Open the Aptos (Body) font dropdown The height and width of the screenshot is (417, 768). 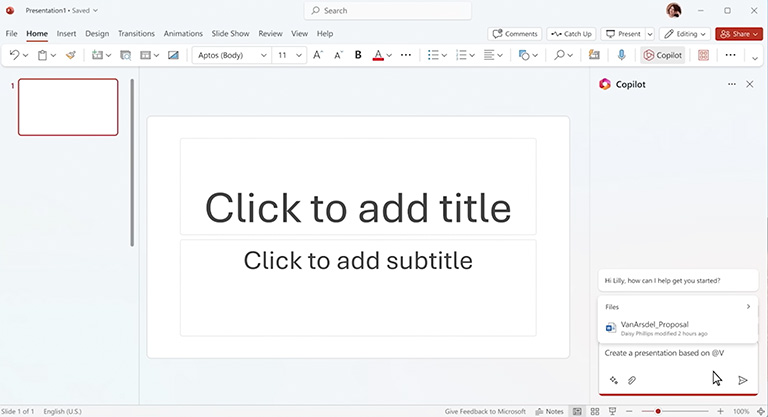(231, 56)
